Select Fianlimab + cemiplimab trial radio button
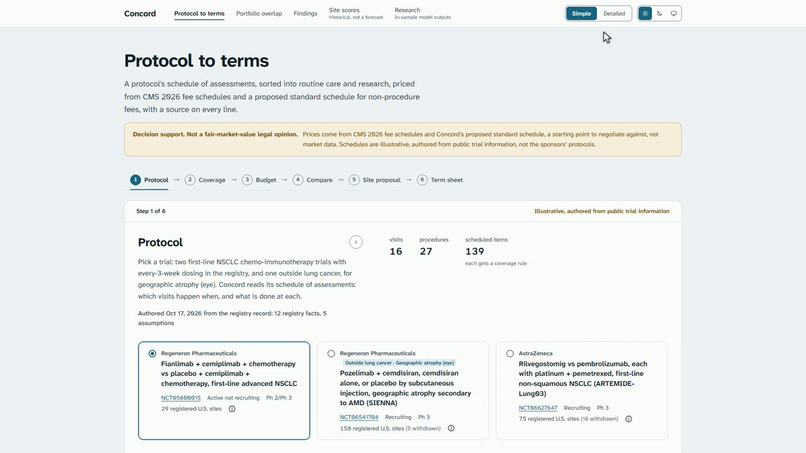The width and height of the screenshot is (806, 453). 152,354
